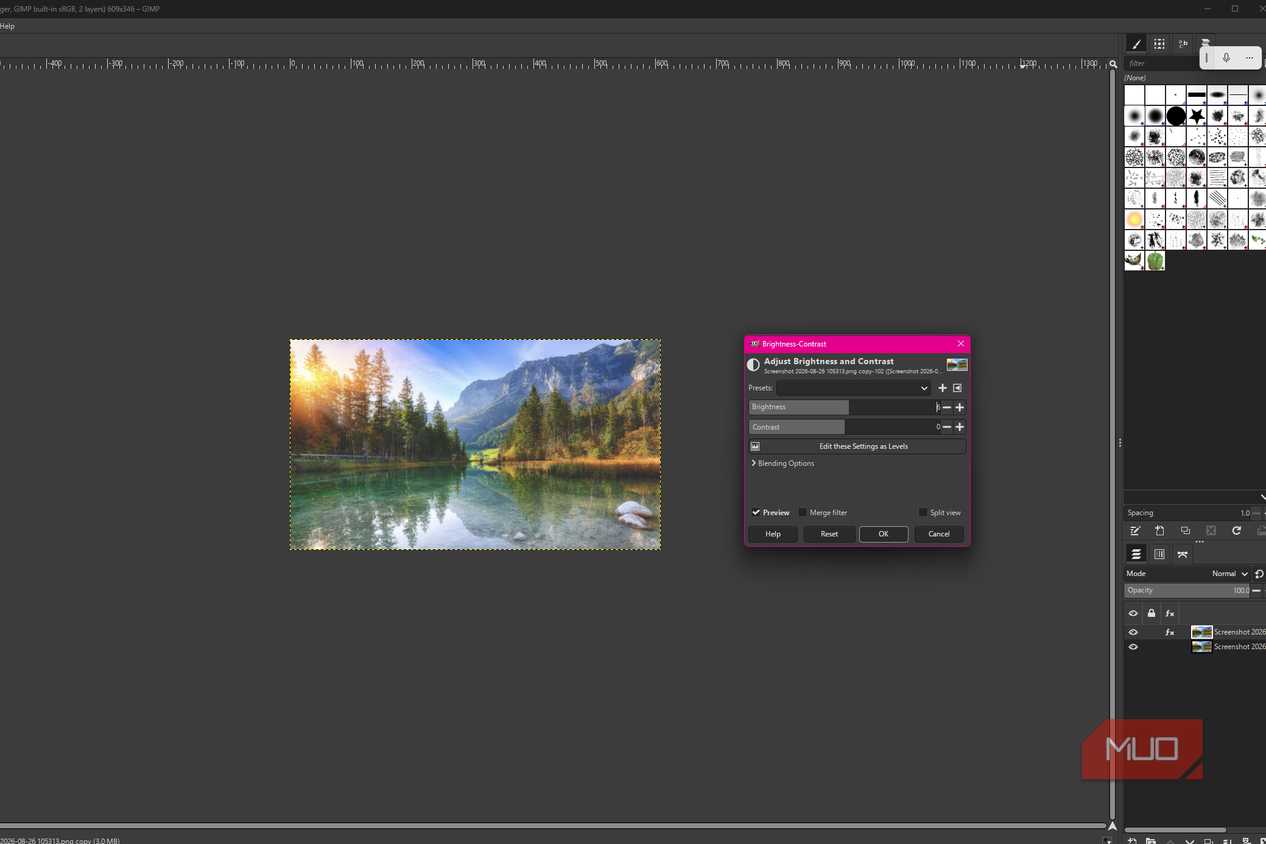
Task: Select the bottom Screenshot layer thumbnail
Action: (x=1201, y=647)
